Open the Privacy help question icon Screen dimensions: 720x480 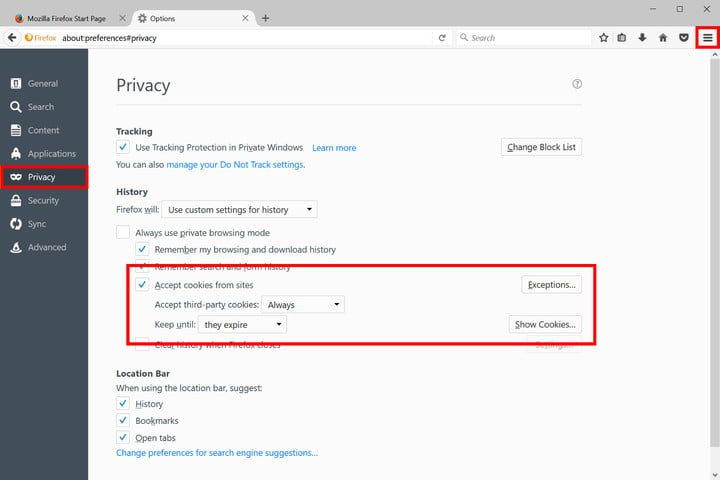point(577,85)
